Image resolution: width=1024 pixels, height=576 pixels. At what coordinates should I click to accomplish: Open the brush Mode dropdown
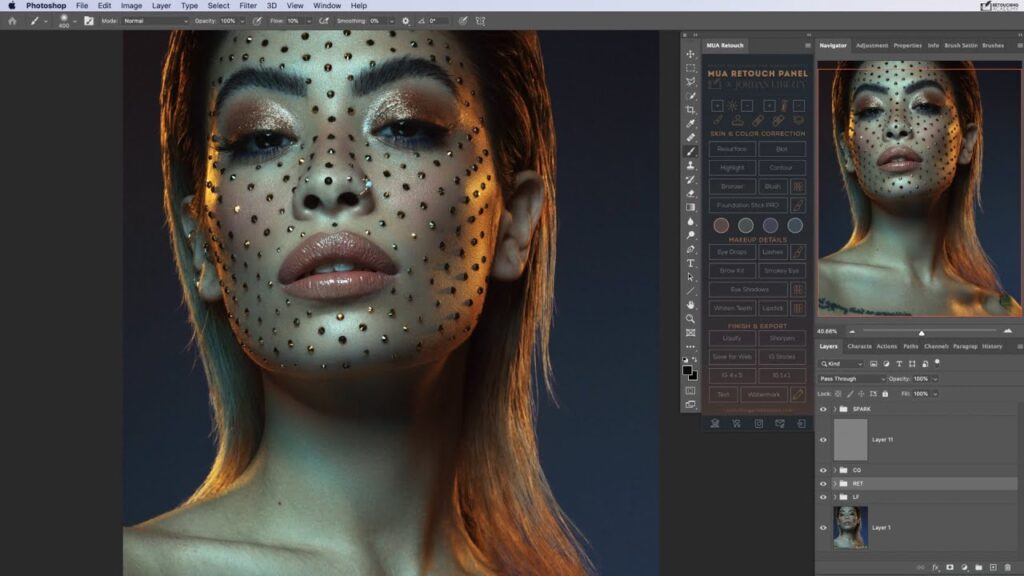tap(155, 21)
